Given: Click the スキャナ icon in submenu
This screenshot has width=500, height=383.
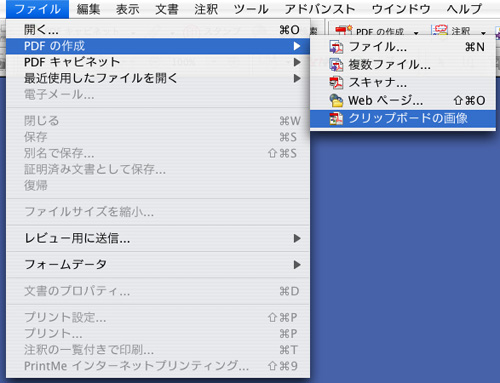Looking at the screenshot, I should pos(336,83).
